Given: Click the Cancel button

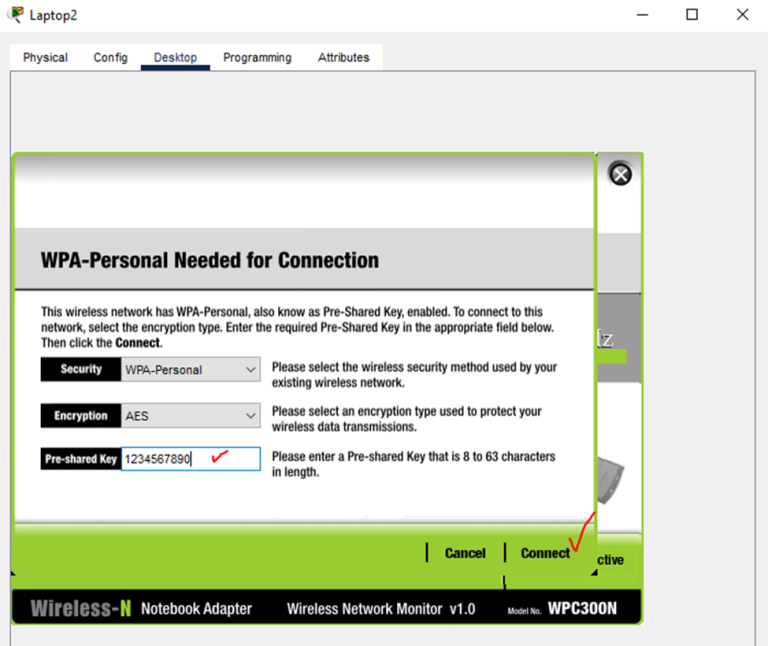Looking at the screenshot, I should (x=465, y=553).
